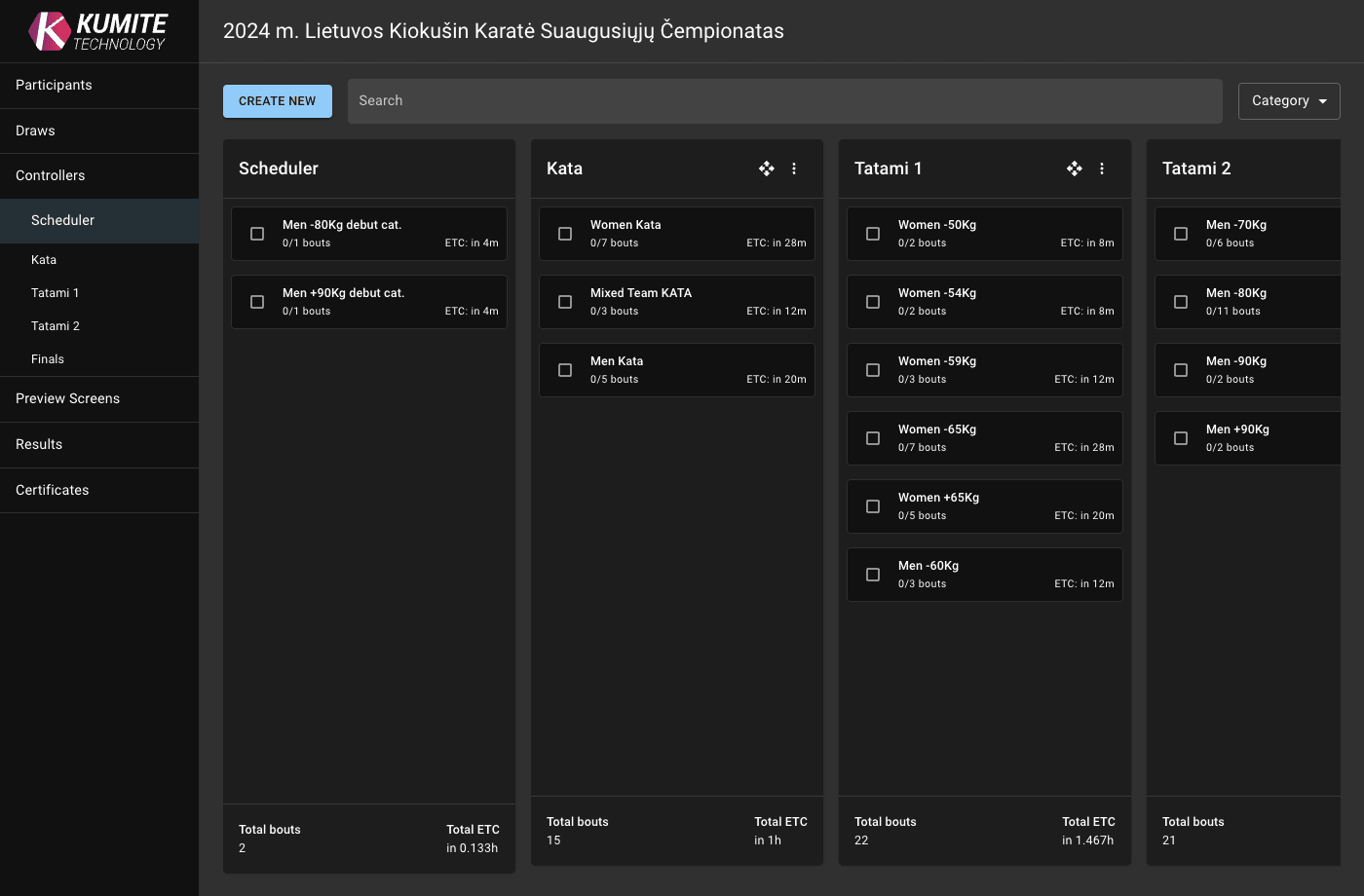Expand the Controllers sidebar section
Viewport: 1364px width, 896px height.
tap(51, 175)
